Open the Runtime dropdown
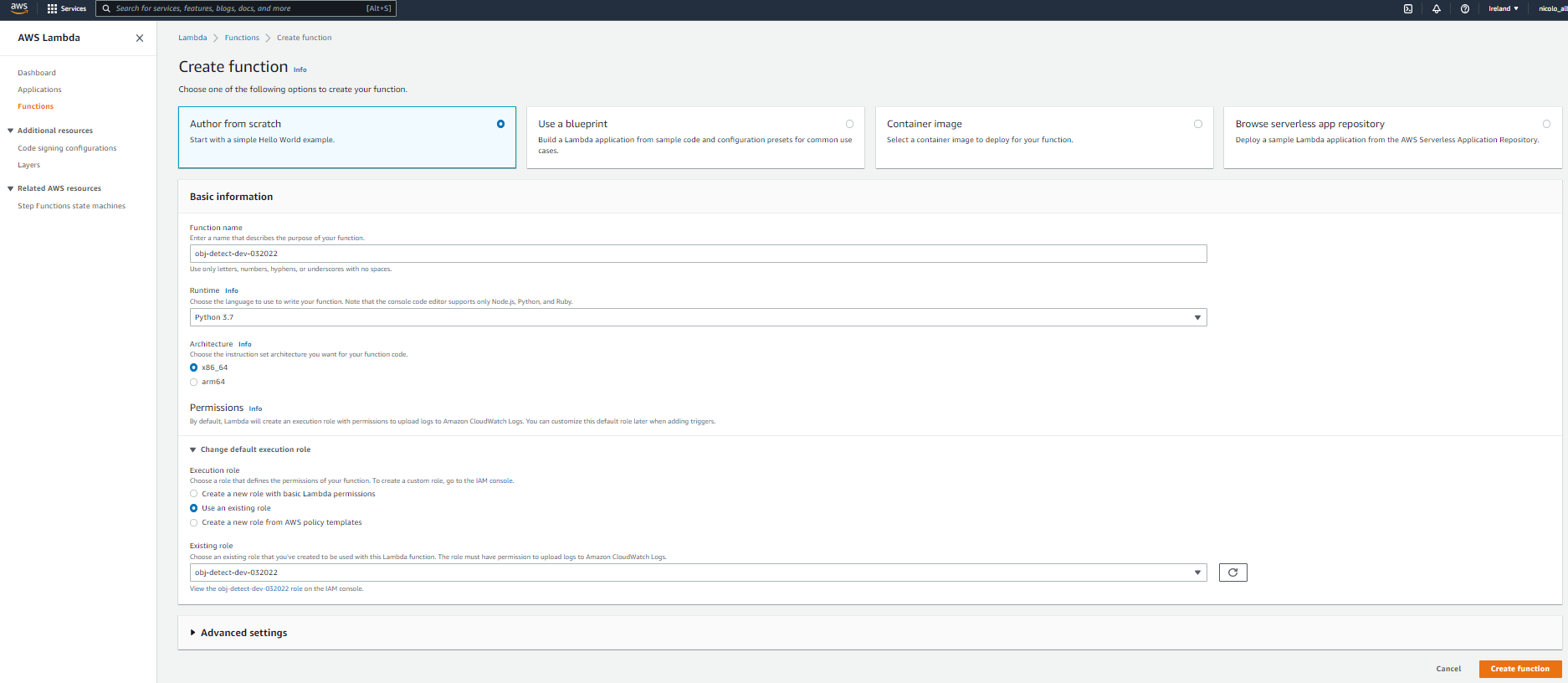Viewport: 1568px width, 683px height. 698,317
